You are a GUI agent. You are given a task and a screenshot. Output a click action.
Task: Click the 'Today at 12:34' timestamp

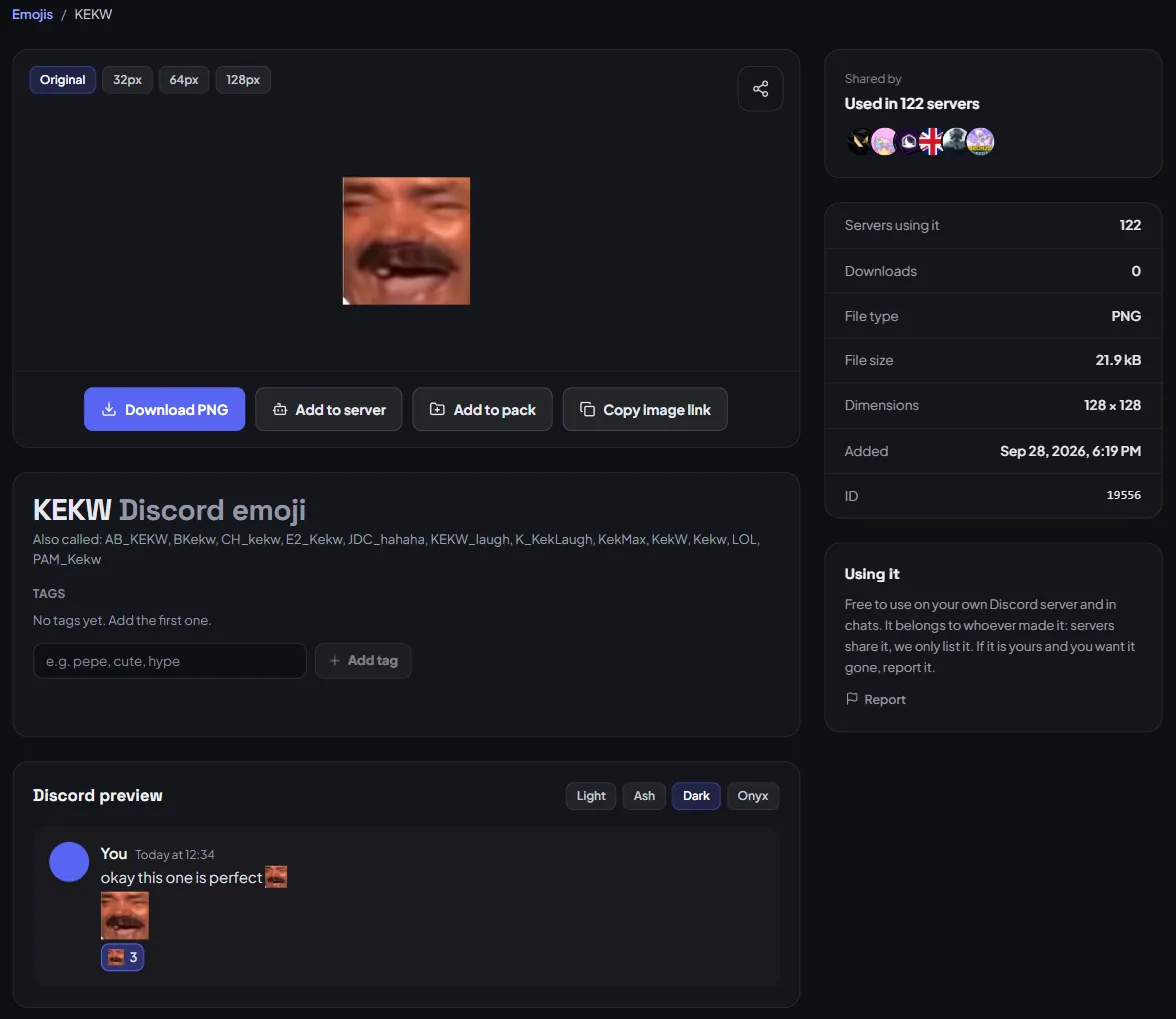(175, 855)
